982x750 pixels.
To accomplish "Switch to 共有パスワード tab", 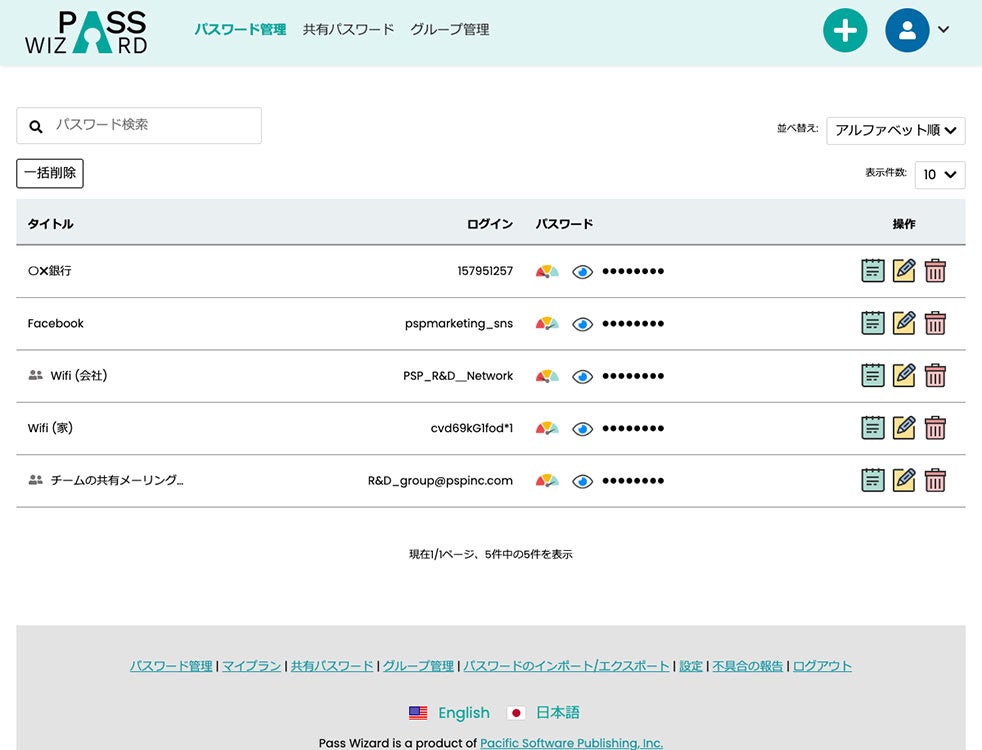I will (x=348, y=30).
